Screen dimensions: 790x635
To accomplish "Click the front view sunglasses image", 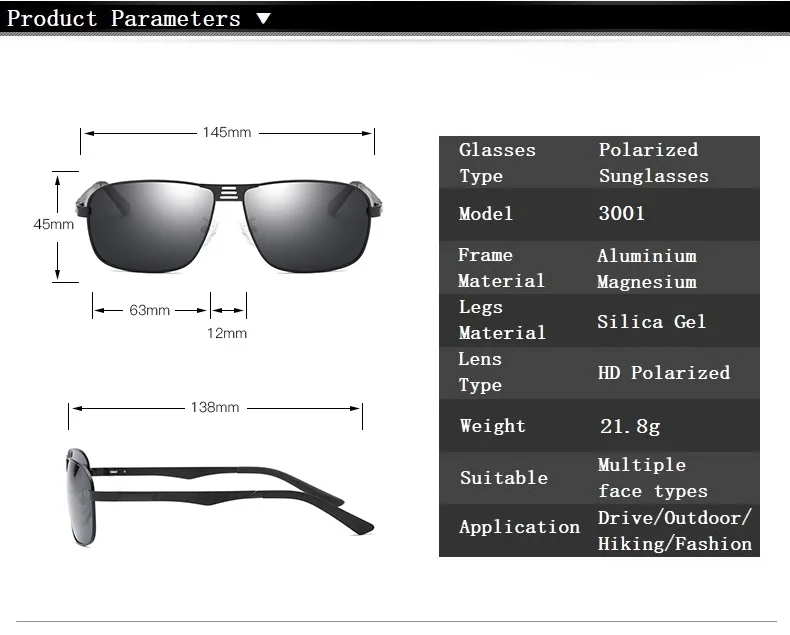I will point(229,227).
